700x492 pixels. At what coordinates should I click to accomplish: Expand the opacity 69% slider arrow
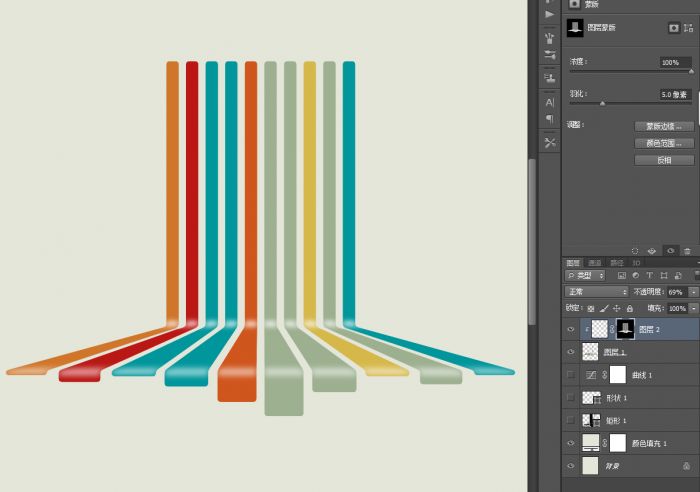click(x=693, y=292)
